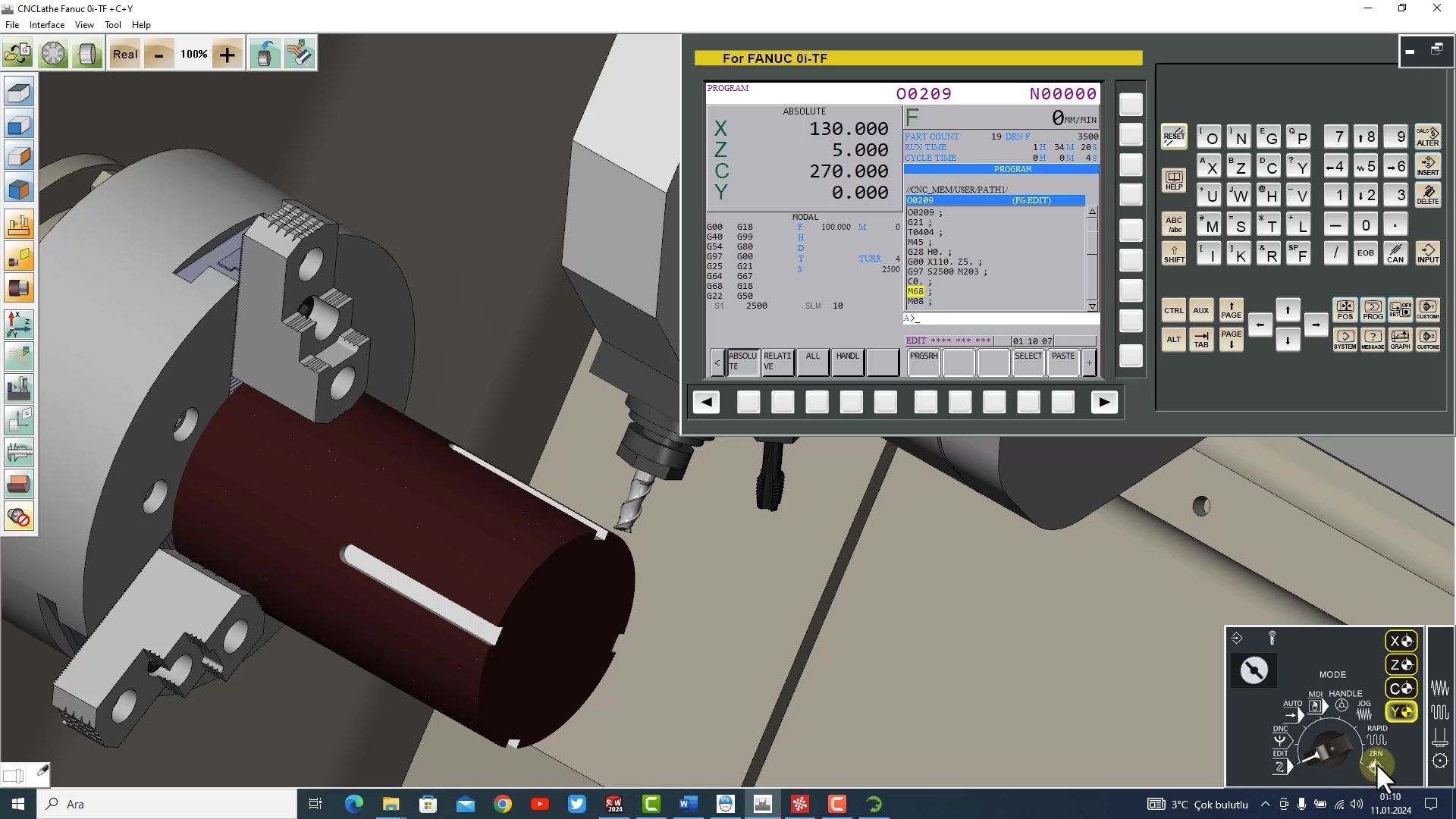The height and width of the screenshot is (819, 1456).
Task: Open the View menu
Action: click(84, 25)
